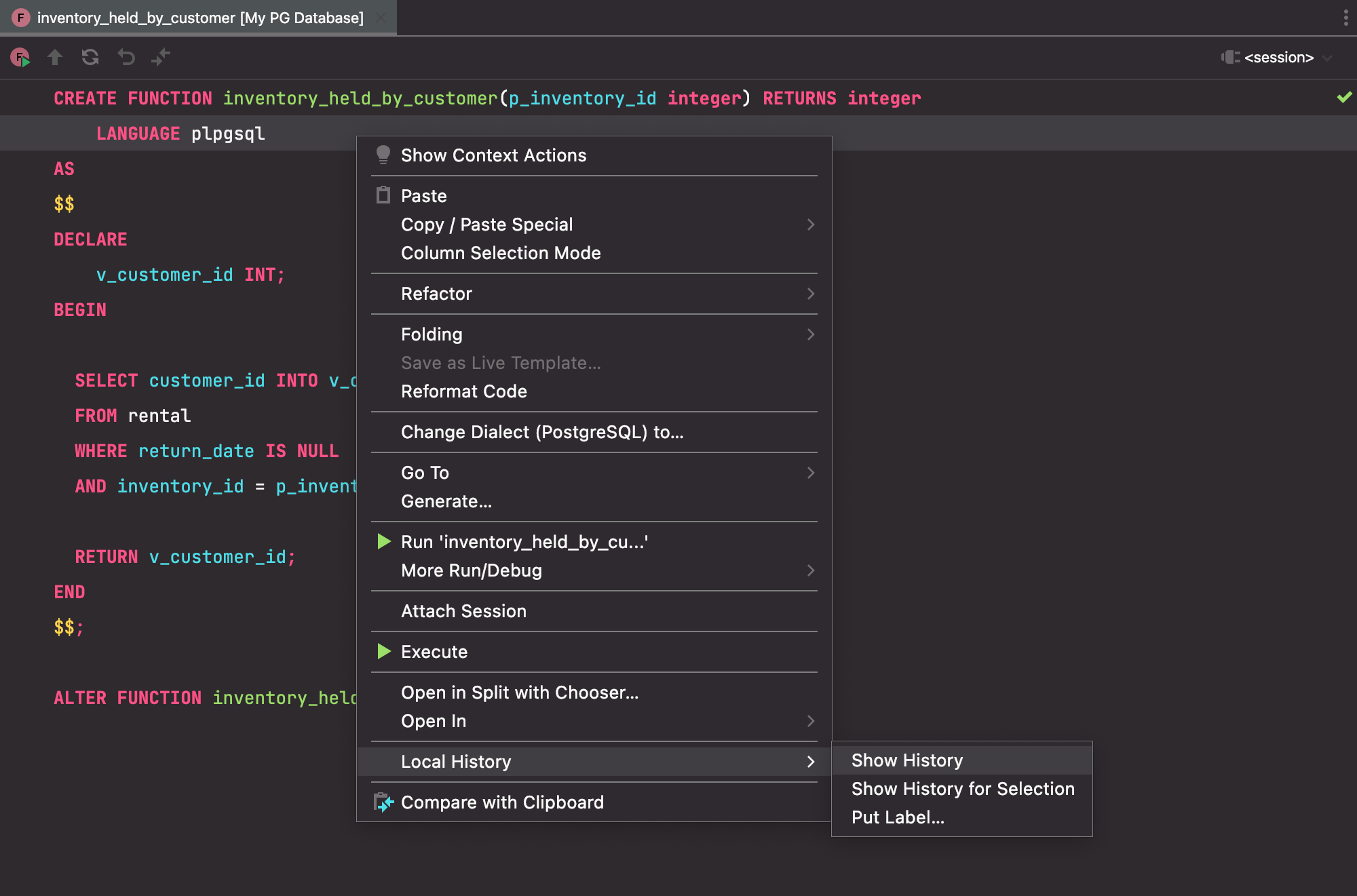
Task: Click the Refresh toolbar icon
Action: coord(90,58)
